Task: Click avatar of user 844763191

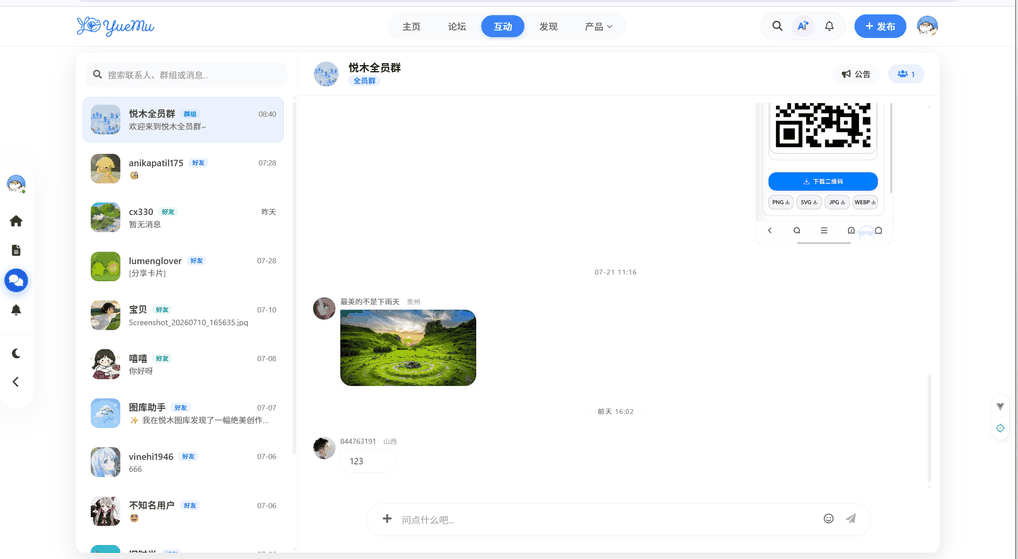Action: (324, 448)
